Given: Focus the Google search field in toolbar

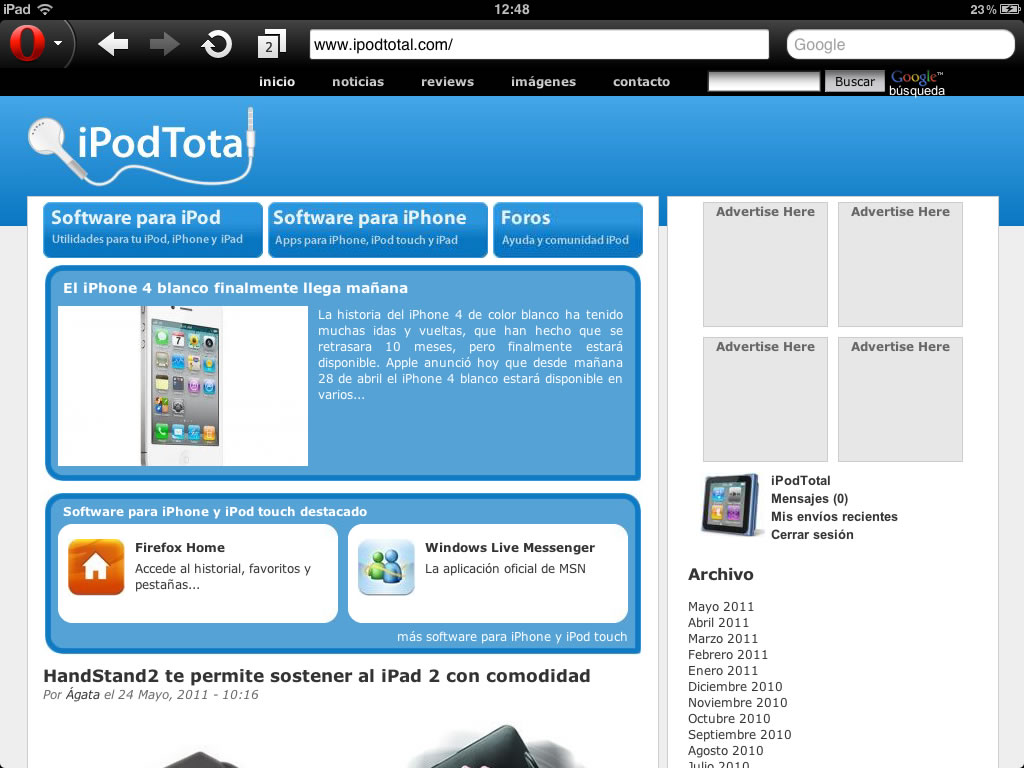Looking at the screenshot, I should coord(900,44).
